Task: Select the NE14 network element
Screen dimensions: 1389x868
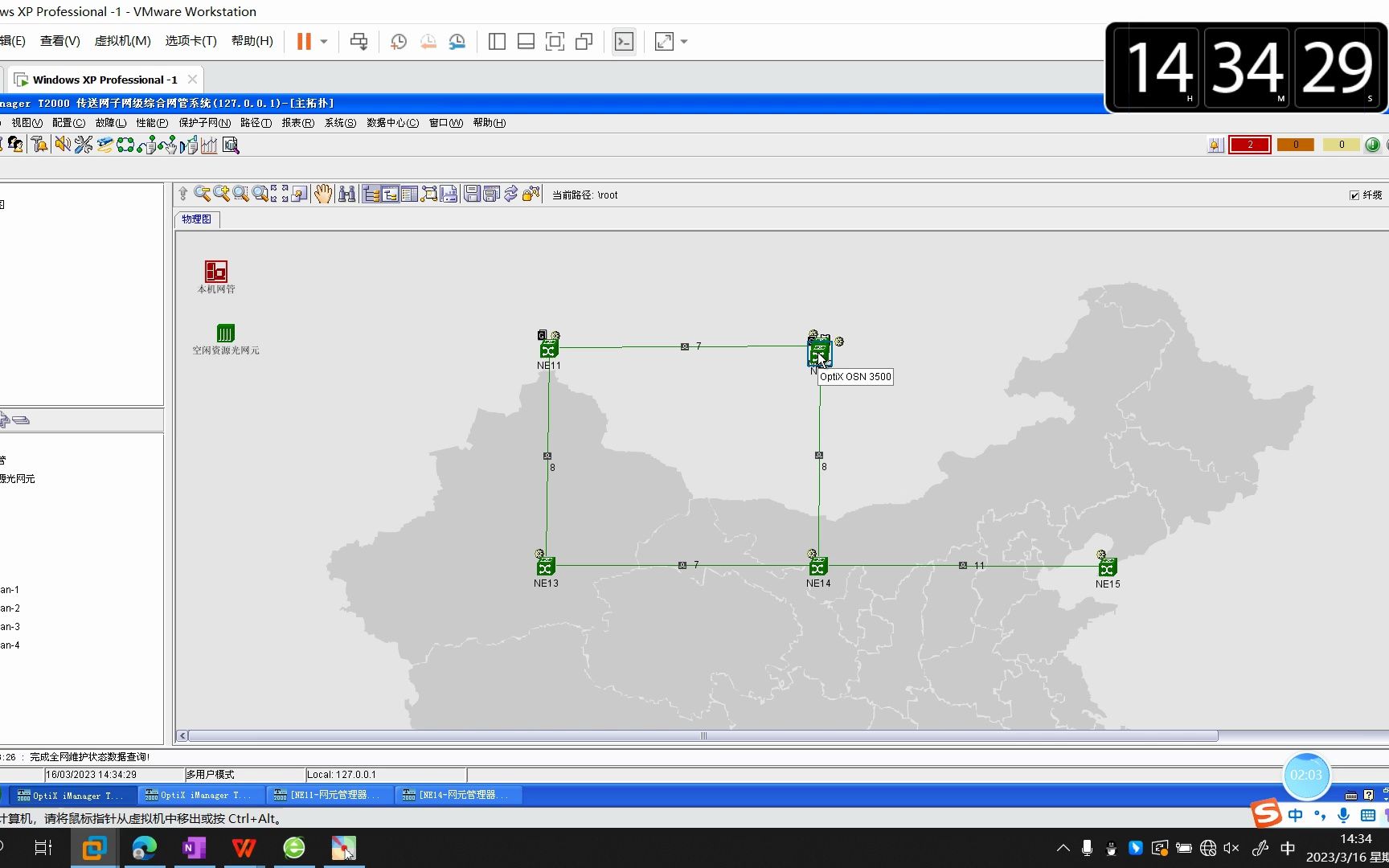Action: pos(818,567)
